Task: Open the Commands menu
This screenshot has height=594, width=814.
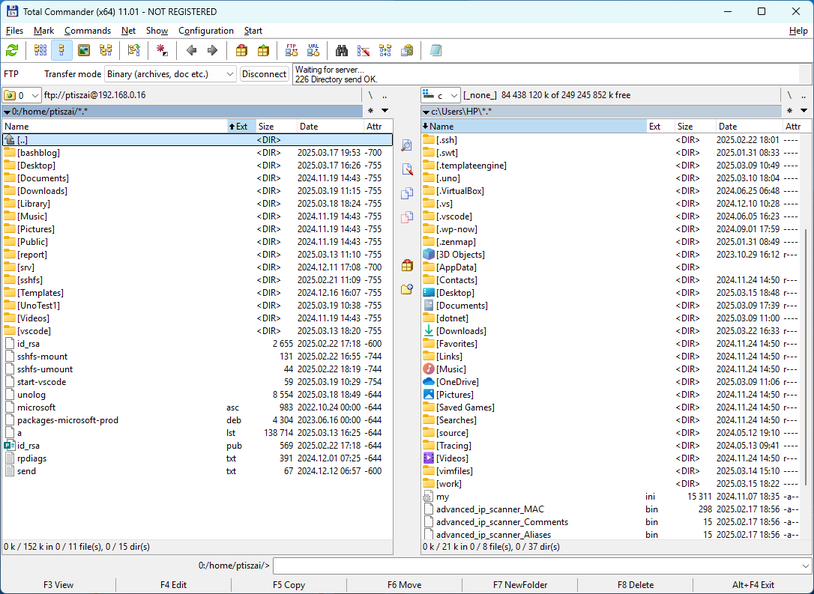Action: point(87,31)
